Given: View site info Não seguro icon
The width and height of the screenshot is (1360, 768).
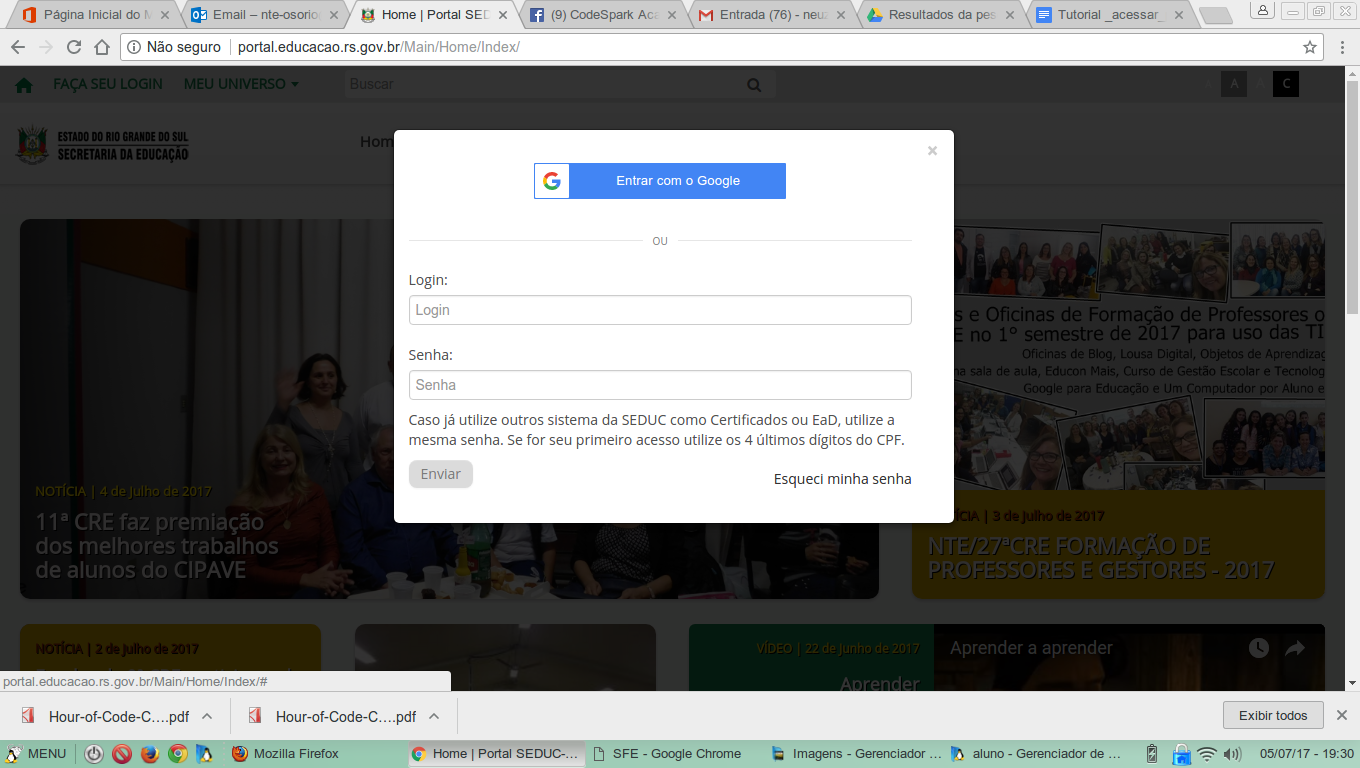Looking at the screenshot, I should [135, 47].
